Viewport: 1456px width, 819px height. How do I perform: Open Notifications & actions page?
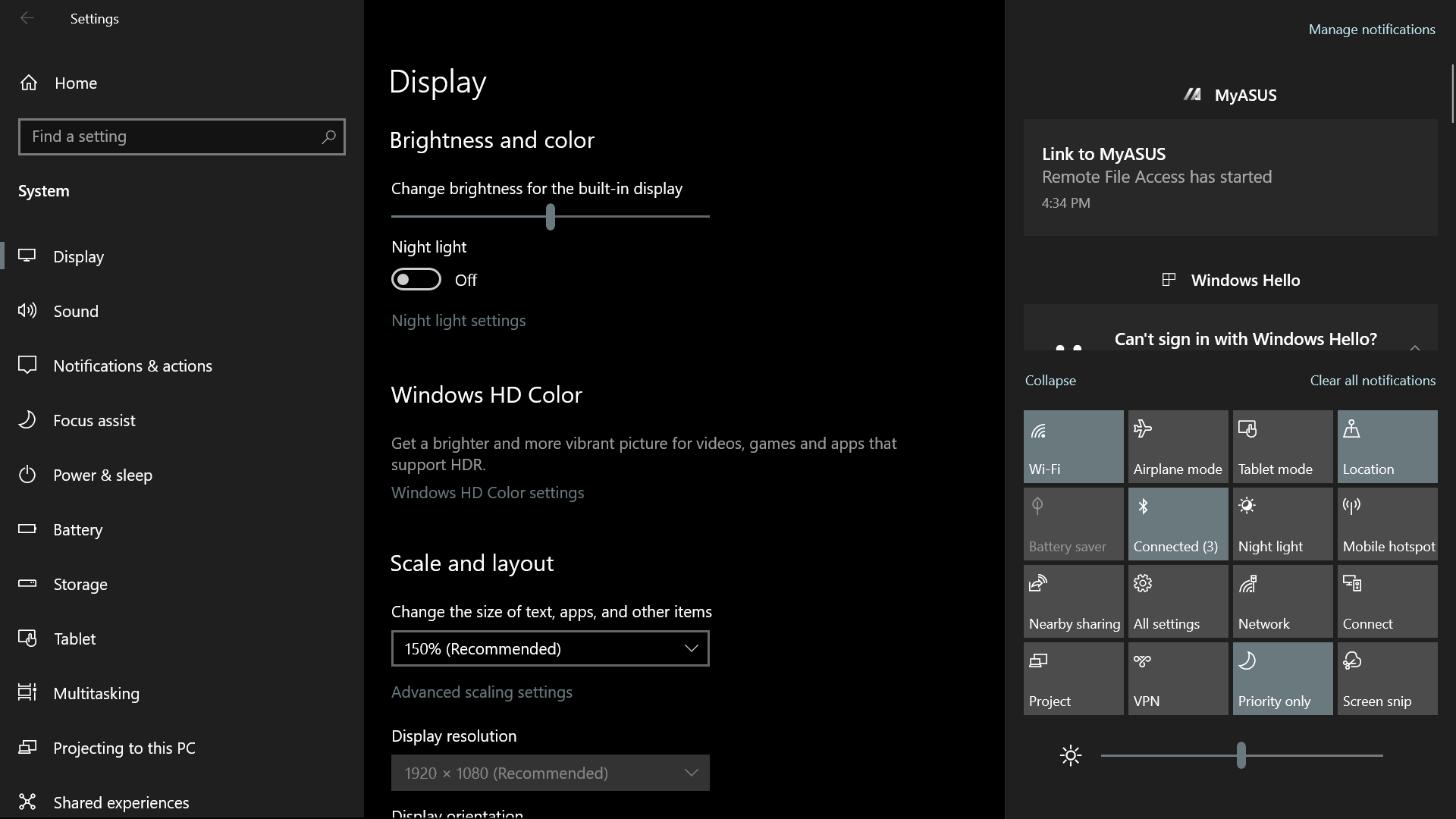click(x=182, y=366)
